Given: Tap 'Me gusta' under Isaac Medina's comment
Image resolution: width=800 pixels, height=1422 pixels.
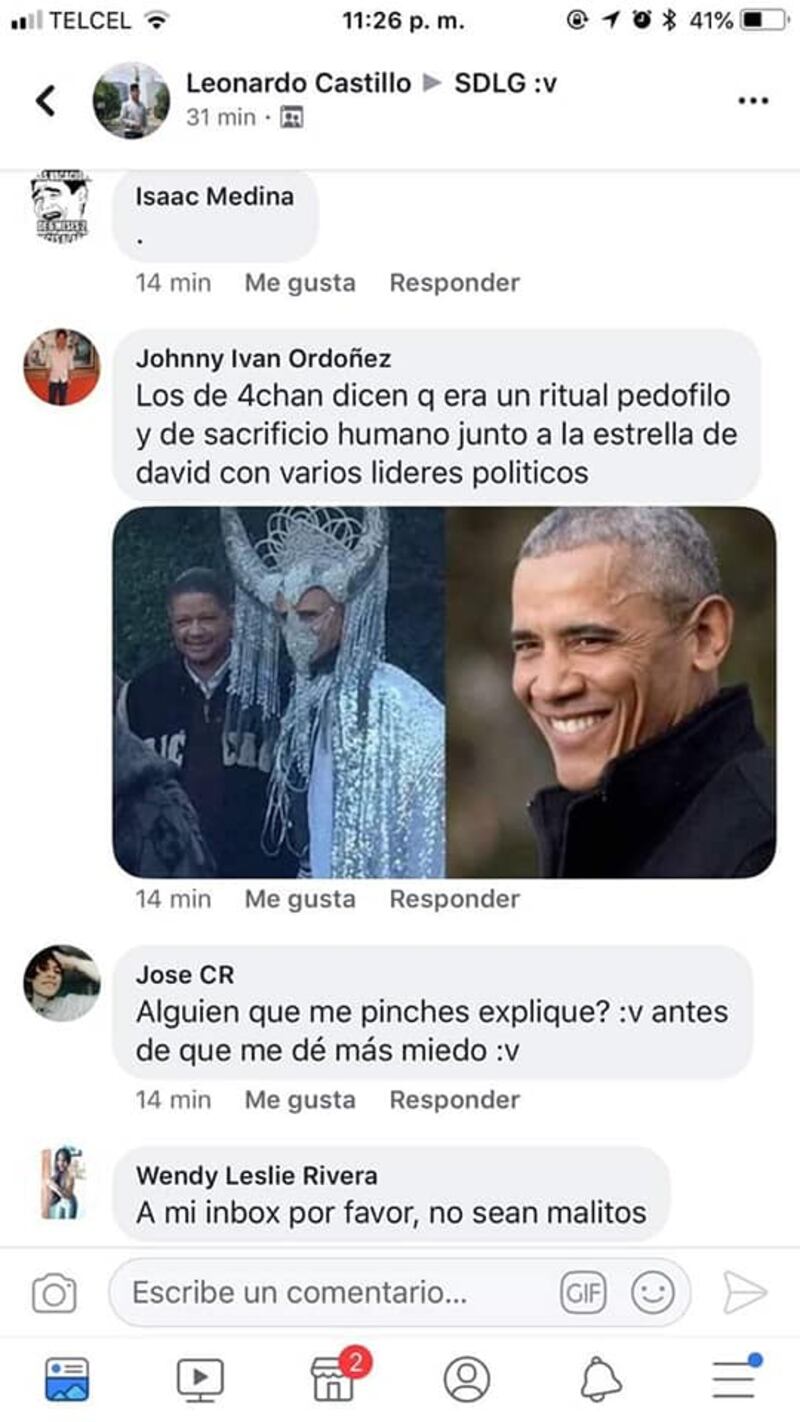Looking at the screenshot, I should tap(300, 283).
